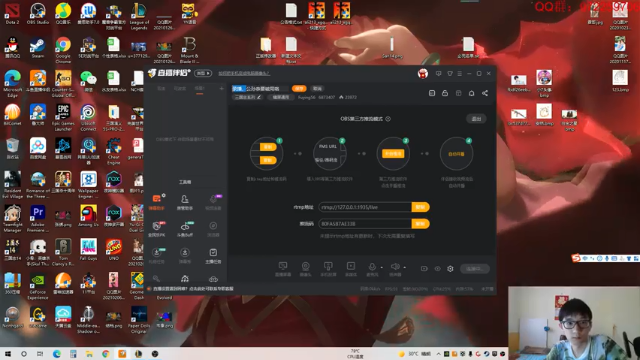Image resolution: width=640 pixels, height=360 pixels.
Task: Select the third underlined scene tab
Action: pyautogui.click(x=199, y=89)
